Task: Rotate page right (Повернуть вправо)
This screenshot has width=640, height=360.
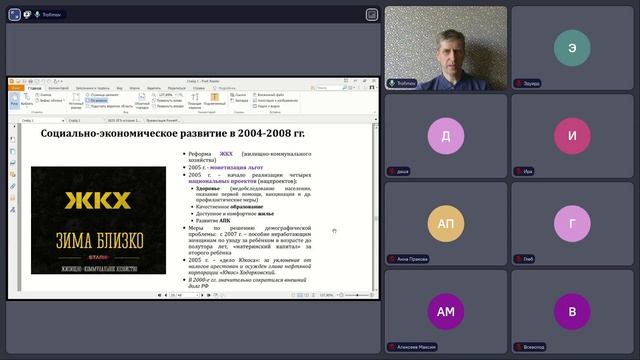Action: click(168, 106)
